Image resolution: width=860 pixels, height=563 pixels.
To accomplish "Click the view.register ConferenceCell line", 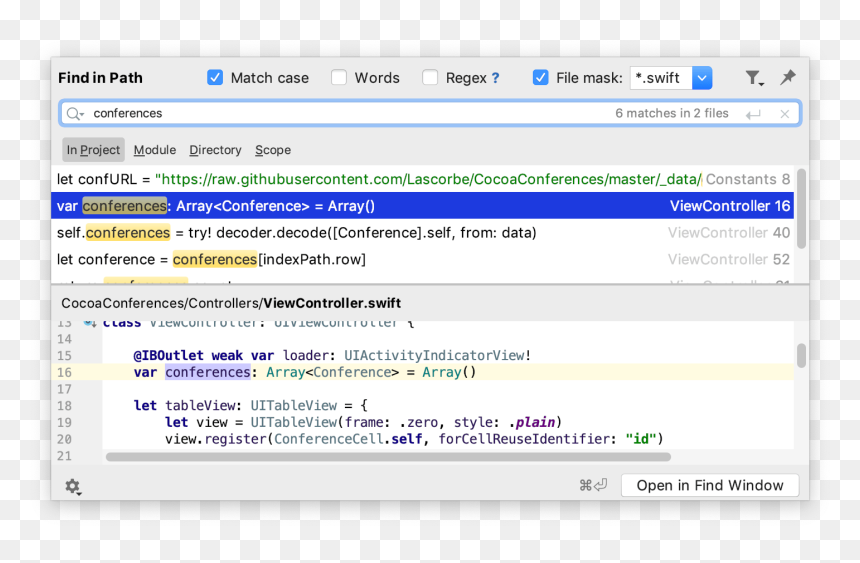I will (414, 439).
